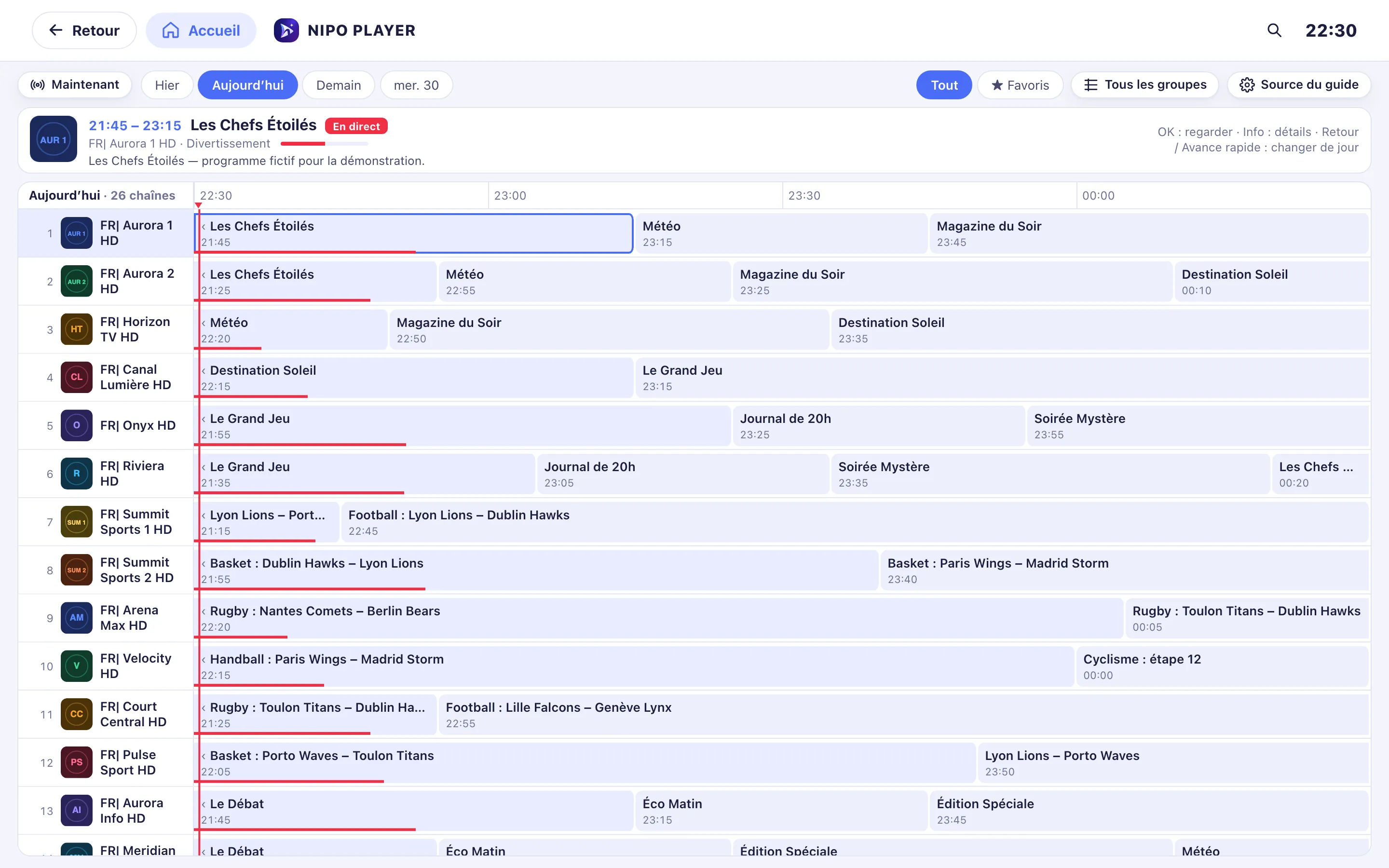Screen dimensions: 1389x868
Task: Select Soirée Mystère at 23:55 on Onyx
Action: coord(1198,426)
